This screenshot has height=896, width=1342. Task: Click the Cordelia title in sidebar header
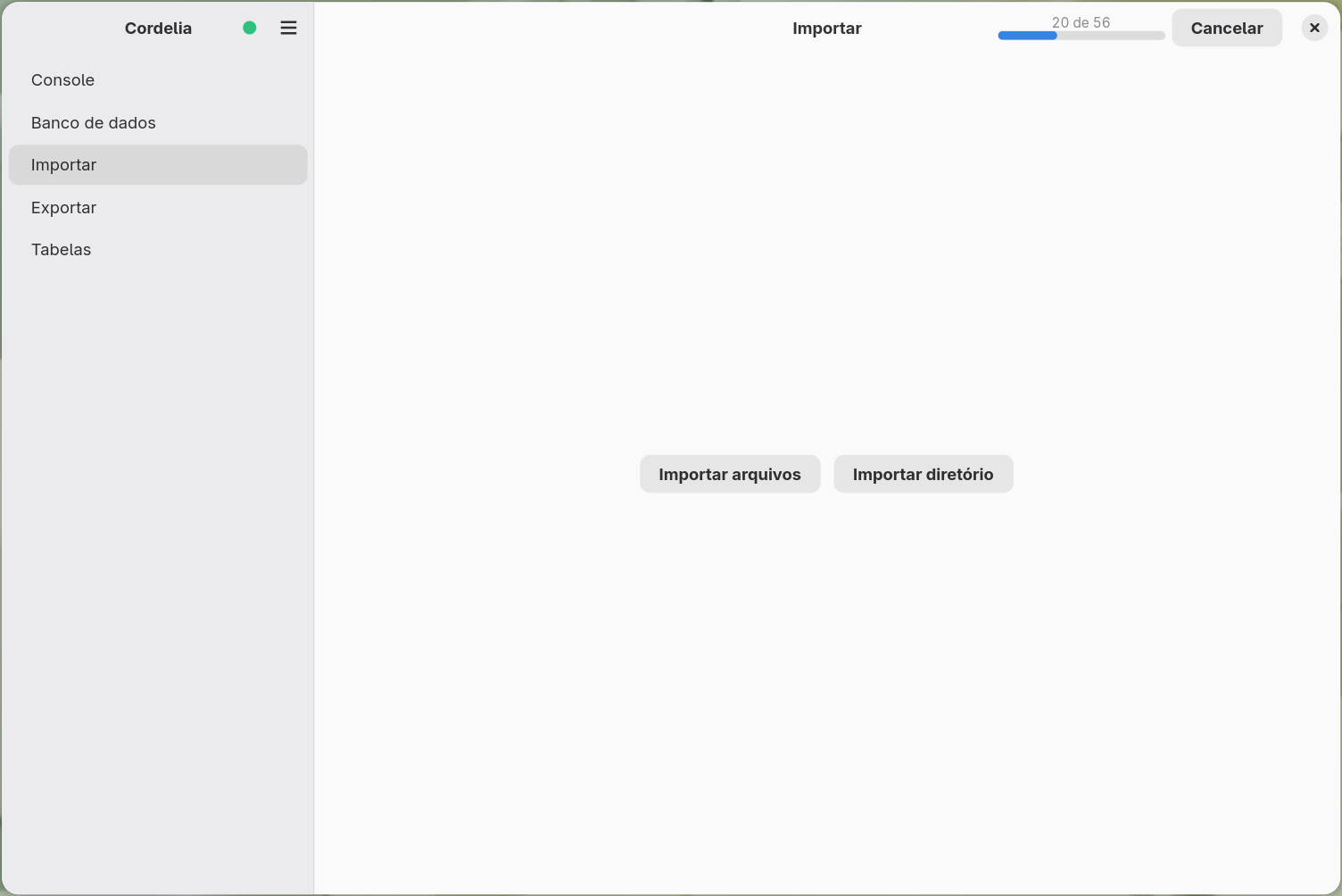[158, 28]
